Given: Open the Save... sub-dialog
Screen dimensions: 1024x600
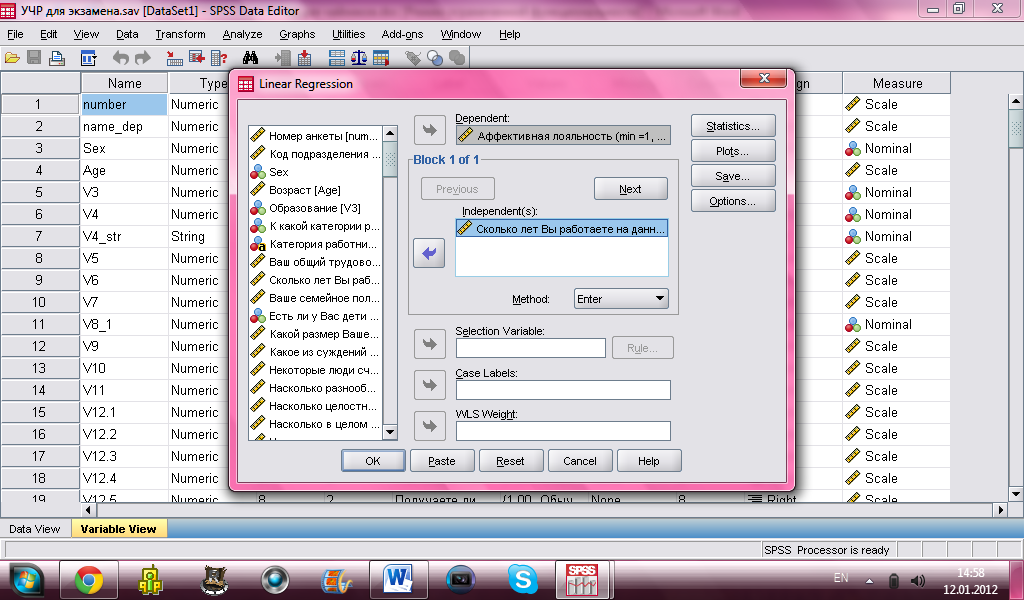Looking at the screenshot, I should pyautogui.click(x=733, y=176).
